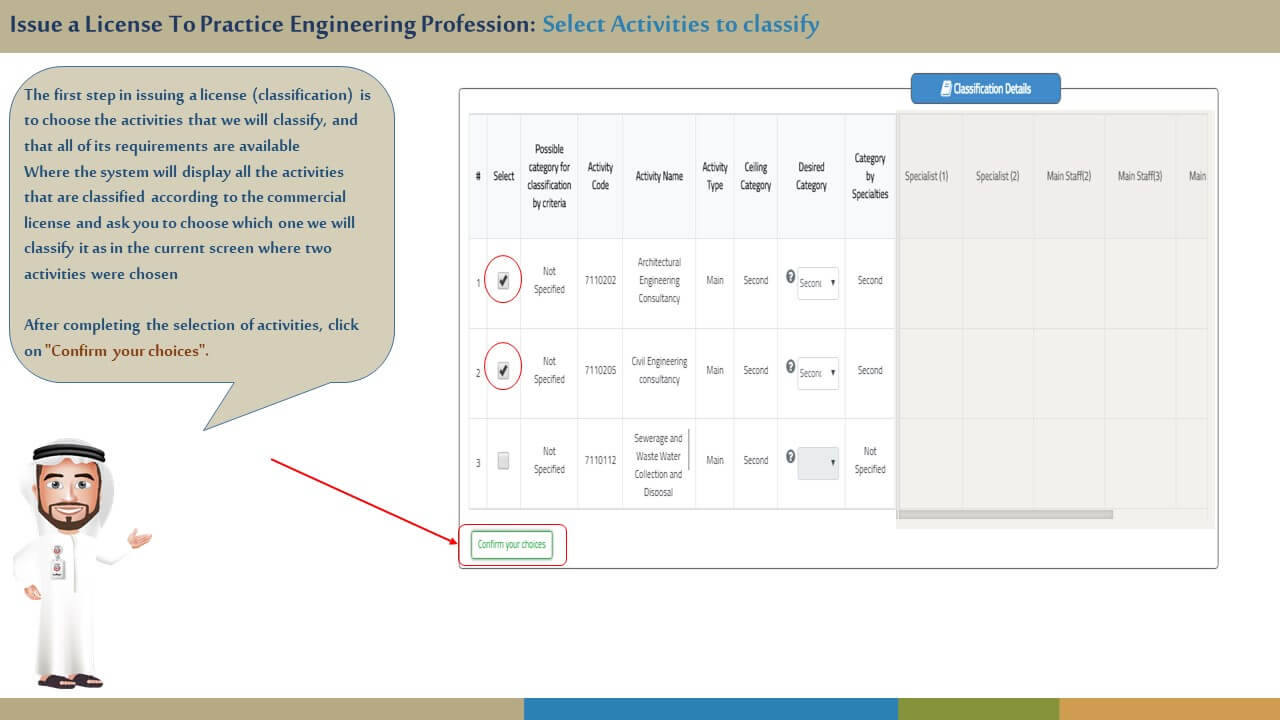The width and height of the screenshot is (1280, 720).
Task: Click the Specialist (1) column header
Action: click(x=926, y=176)
